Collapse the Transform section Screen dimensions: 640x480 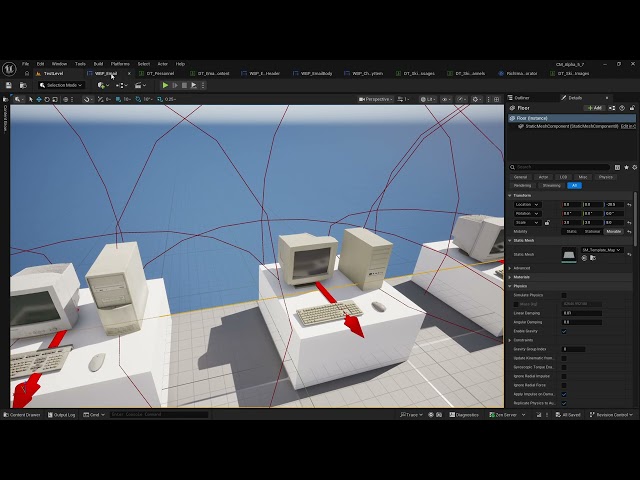coord(510,196)
